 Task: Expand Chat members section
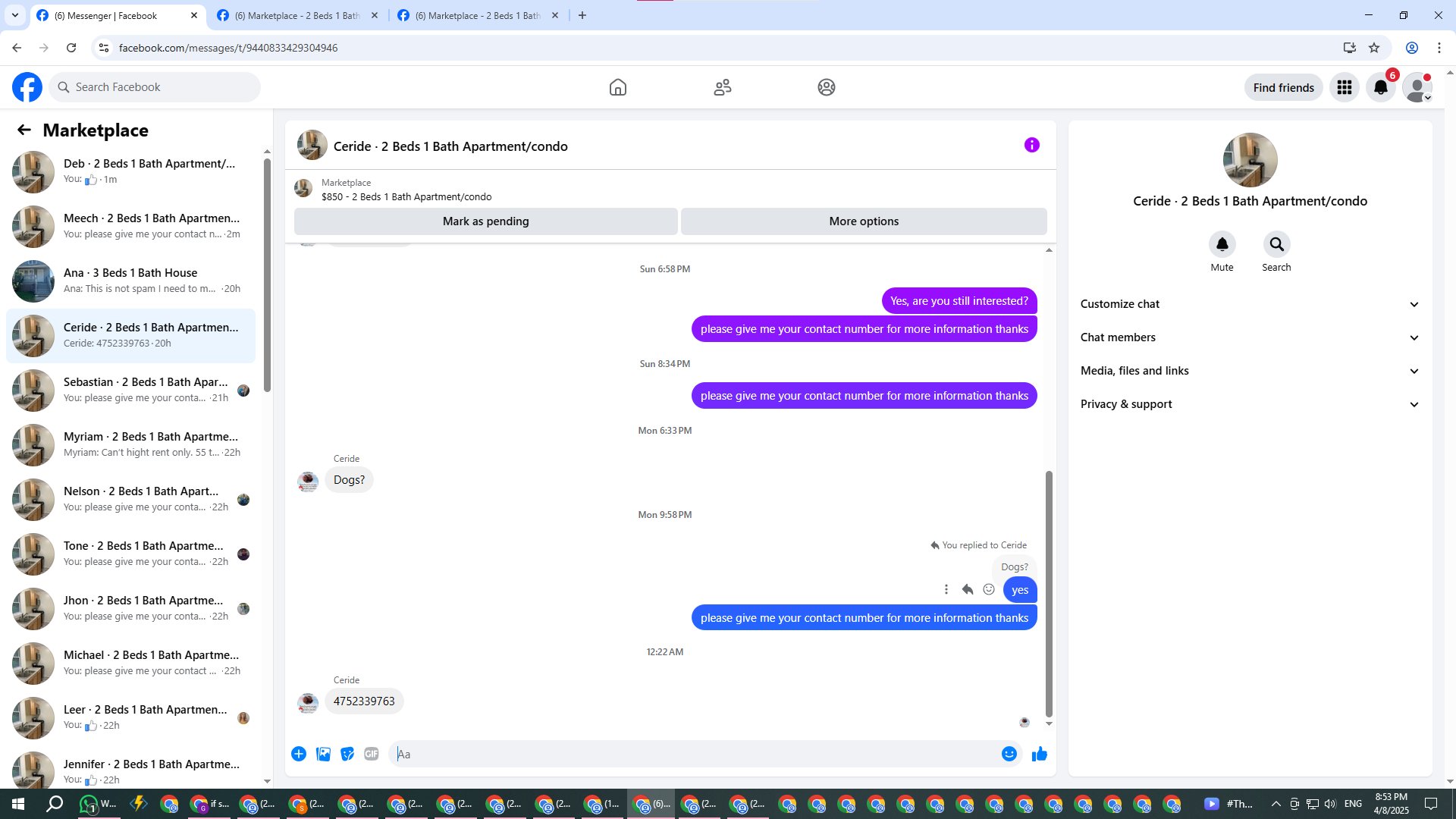point(1250,337)
